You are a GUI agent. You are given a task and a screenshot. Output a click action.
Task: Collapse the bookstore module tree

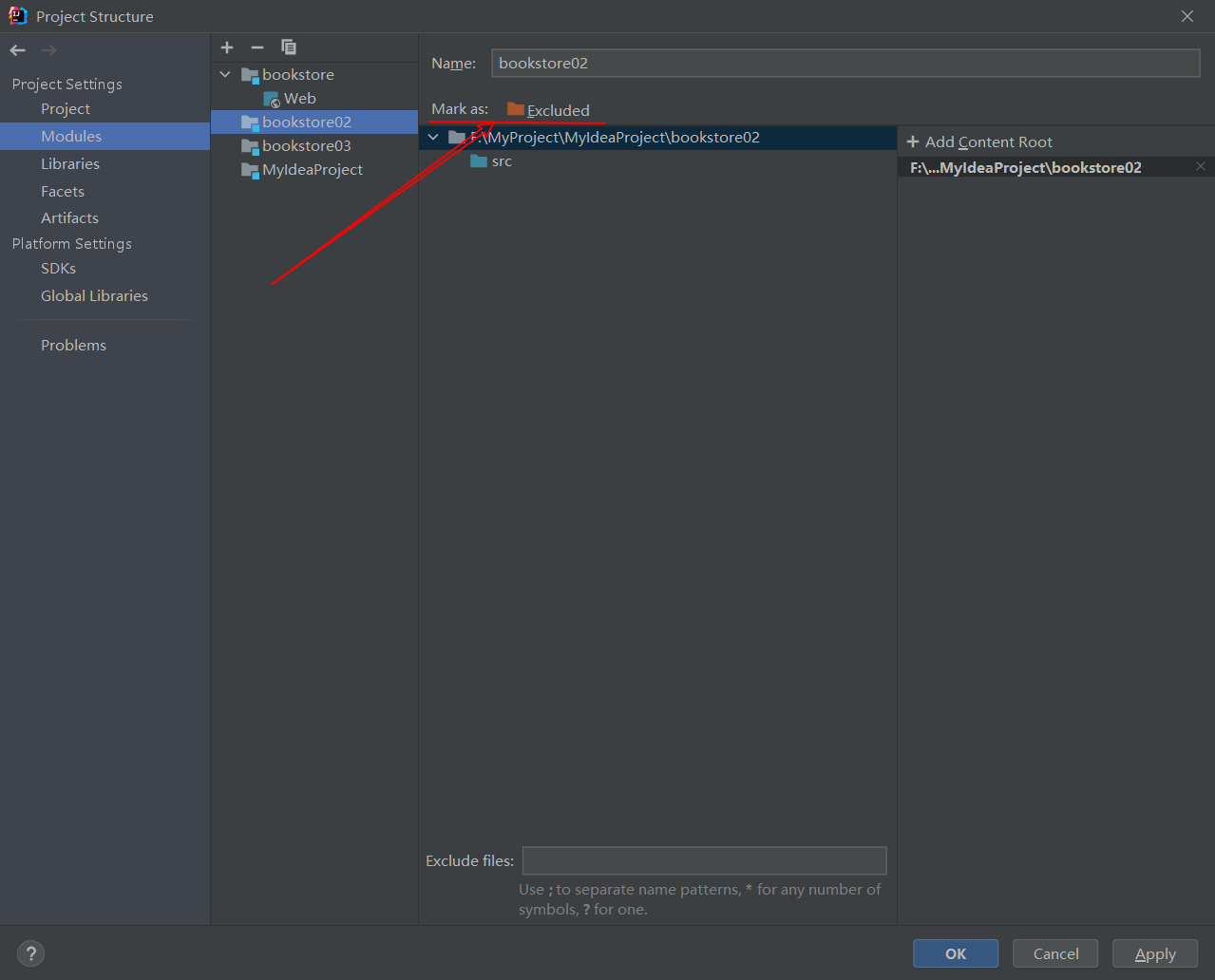(224, 74)
